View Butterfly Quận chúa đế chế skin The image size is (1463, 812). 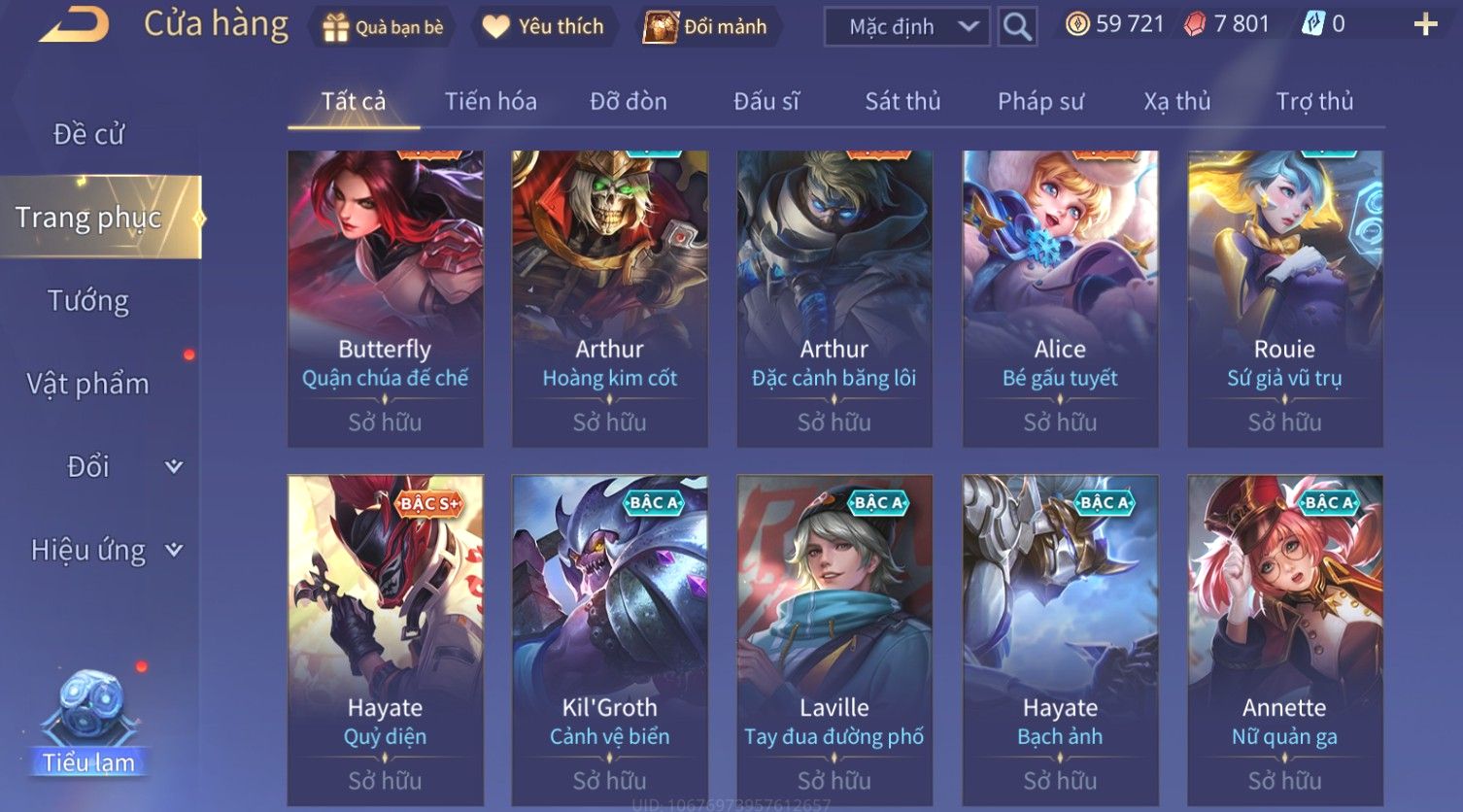coord(385,298)
